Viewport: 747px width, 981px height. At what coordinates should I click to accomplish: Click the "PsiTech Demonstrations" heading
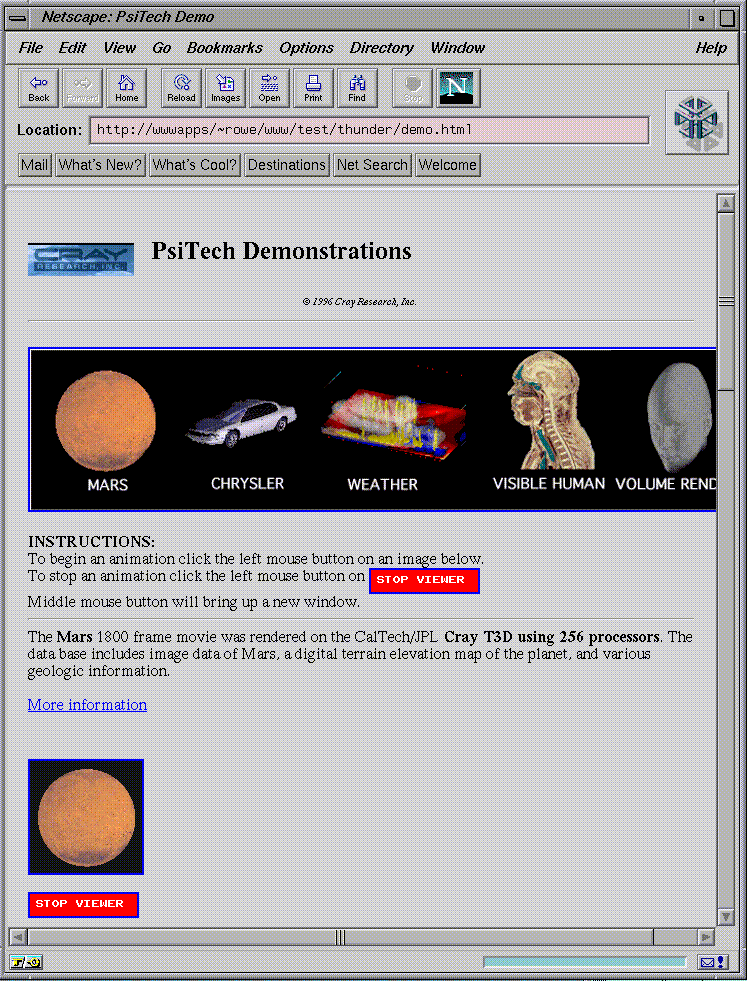(281, 252)
